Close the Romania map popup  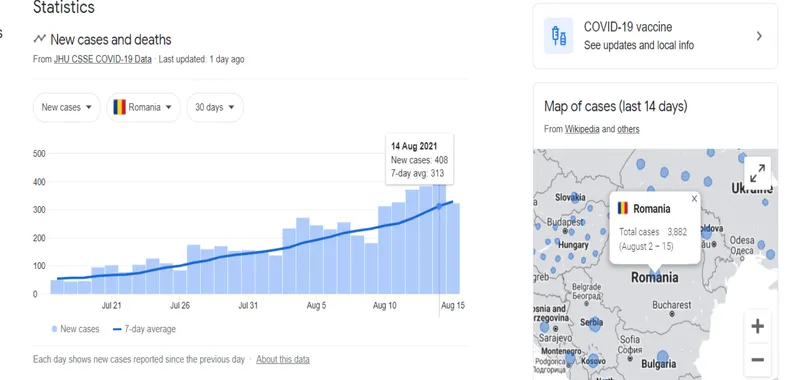[x=694, y=199]
